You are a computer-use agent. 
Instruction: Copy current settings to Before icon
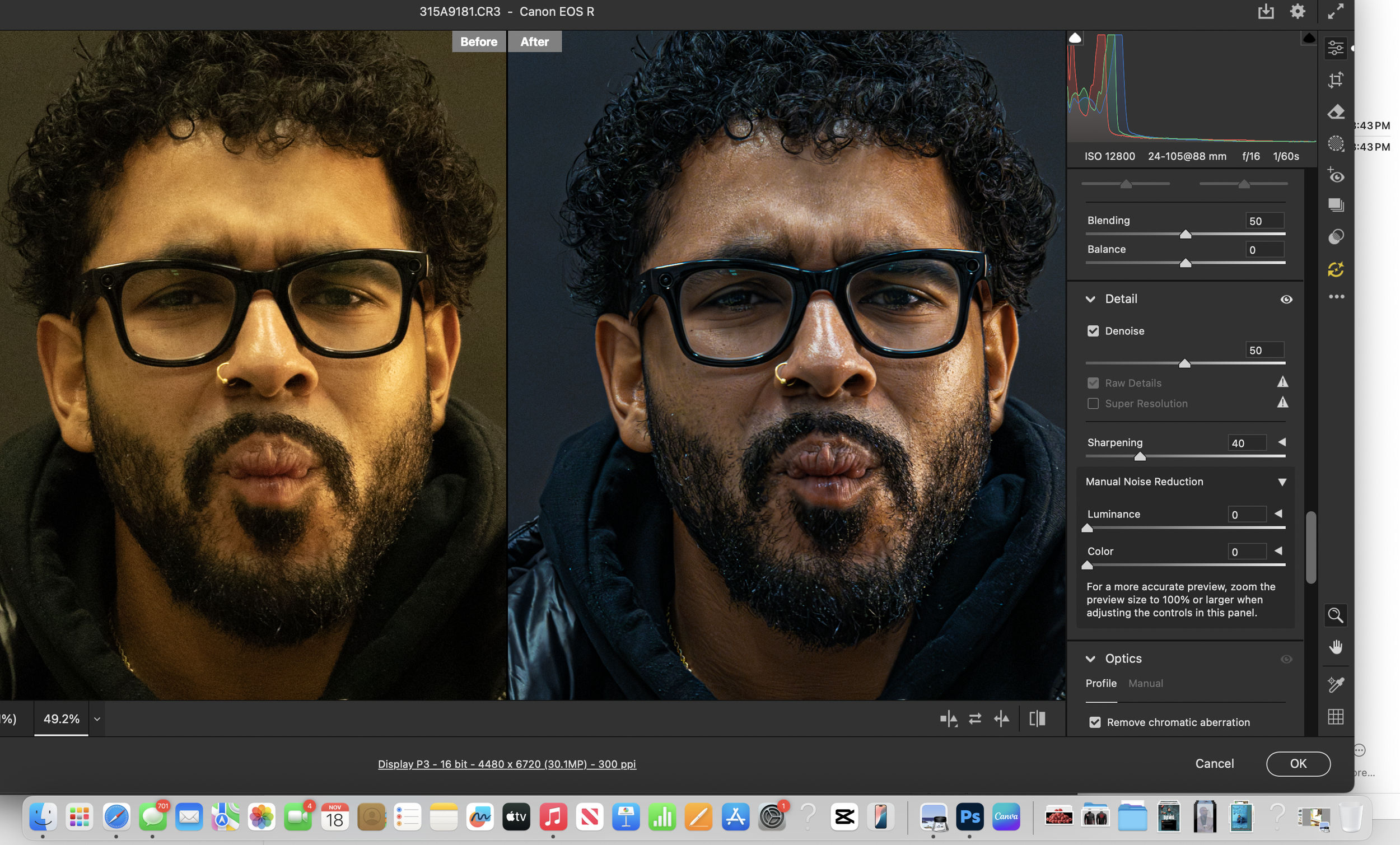click(1001, 719)
